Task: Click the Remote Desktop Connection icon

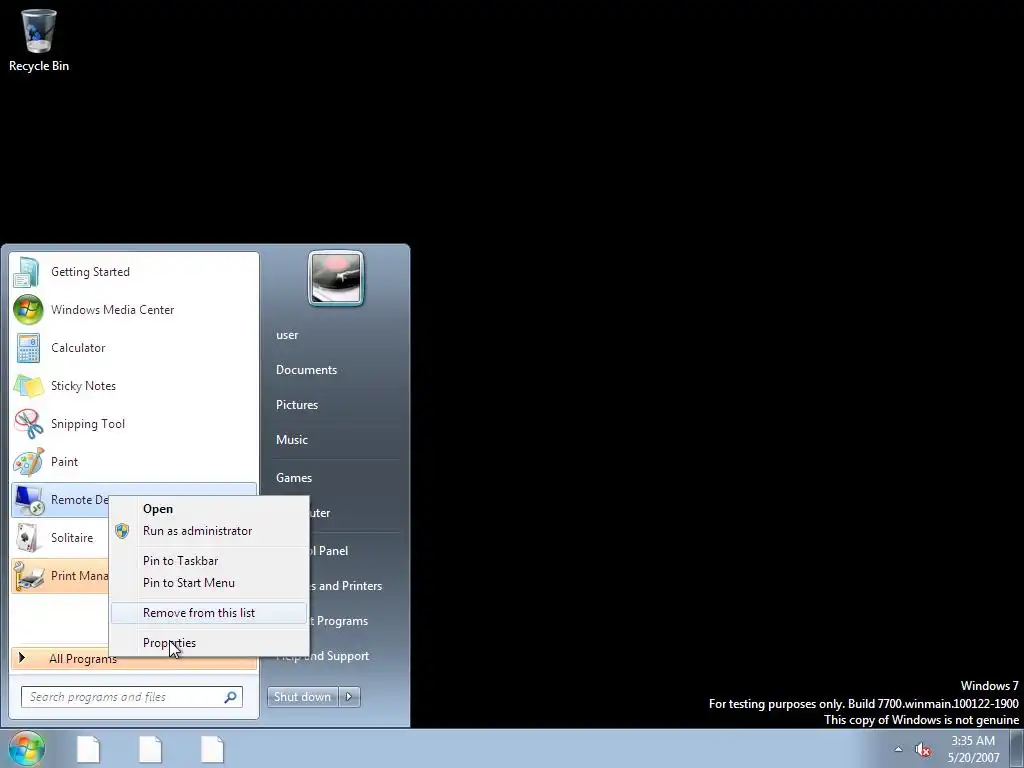Action: [x=28, y=500]
